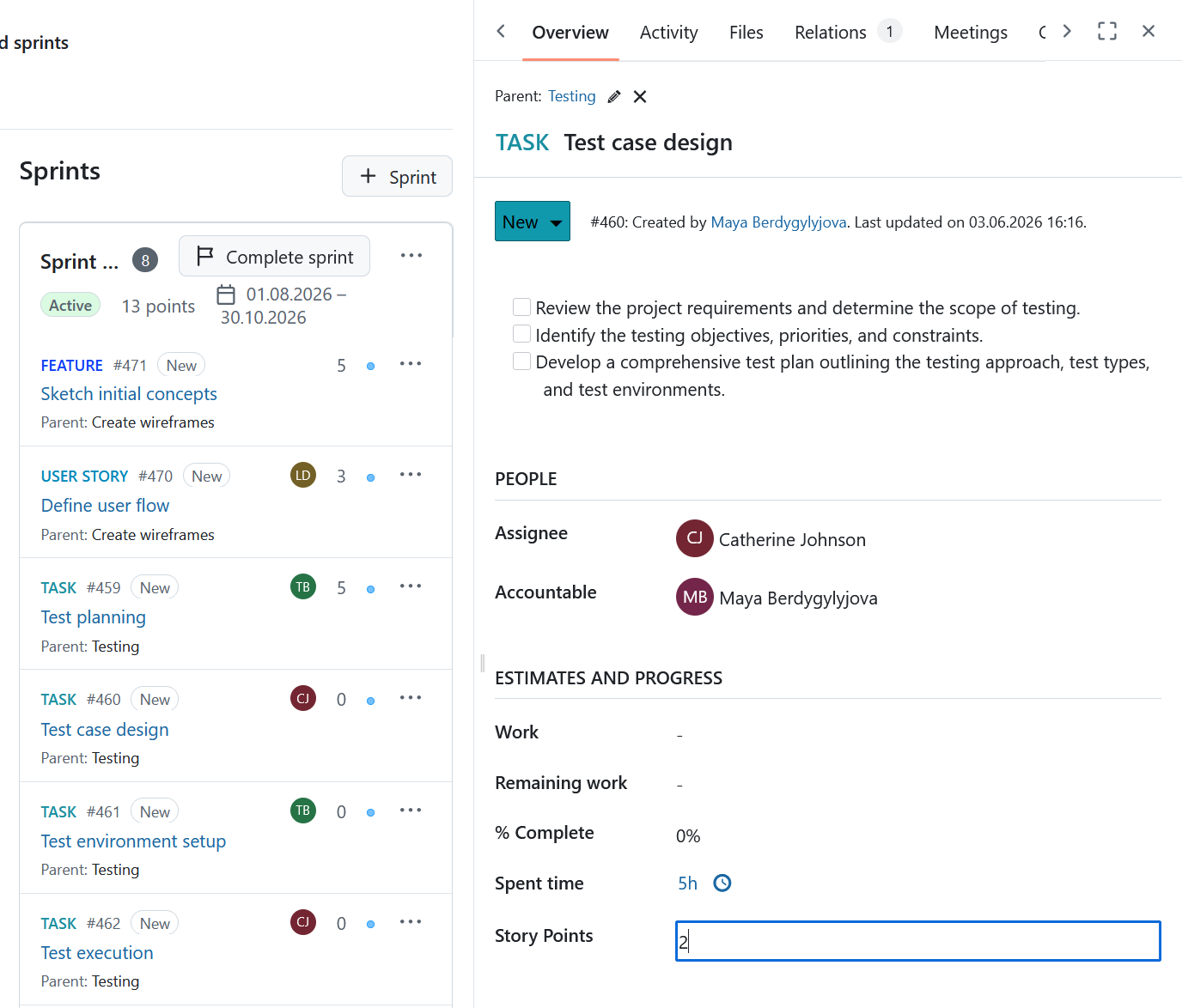Switch to the Files tab
The height and width of the screenshot is (1008, 1182).
click(746, 33)
